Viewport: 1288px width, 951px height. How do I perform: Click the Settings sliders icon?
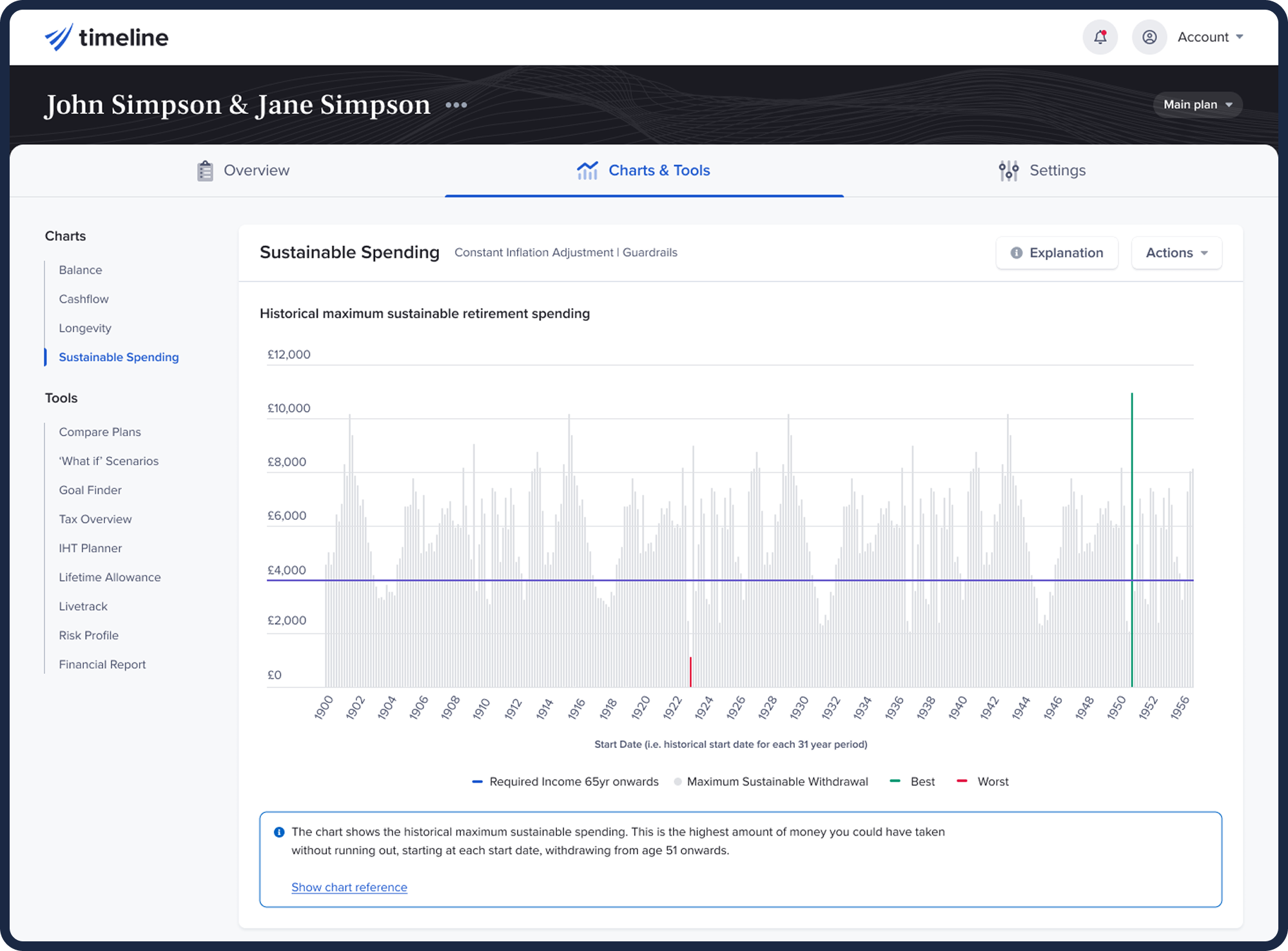tap(1008, 171)
